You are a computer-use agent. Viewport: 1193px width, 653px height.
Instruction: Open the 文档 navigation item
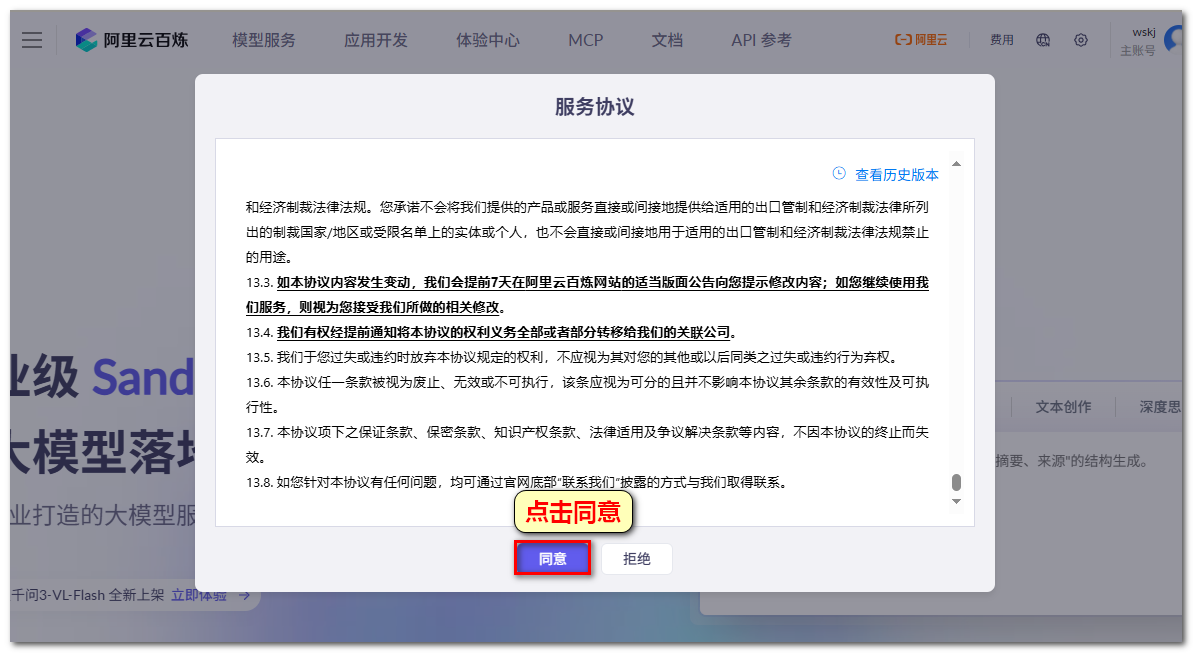(667, 40)
